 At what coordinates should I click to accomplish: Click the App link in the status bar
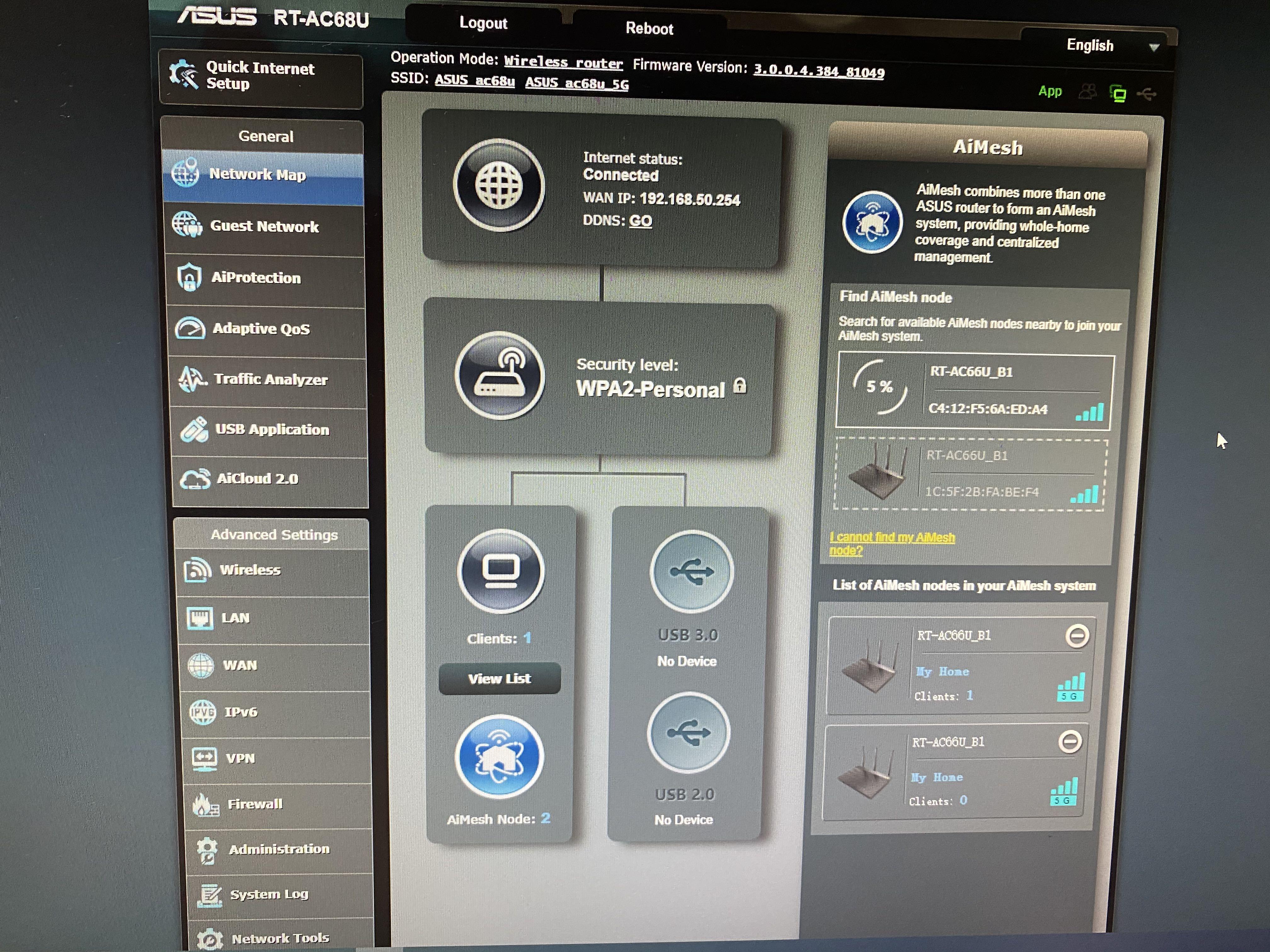pyautogui.click(x=1050, y=91)
